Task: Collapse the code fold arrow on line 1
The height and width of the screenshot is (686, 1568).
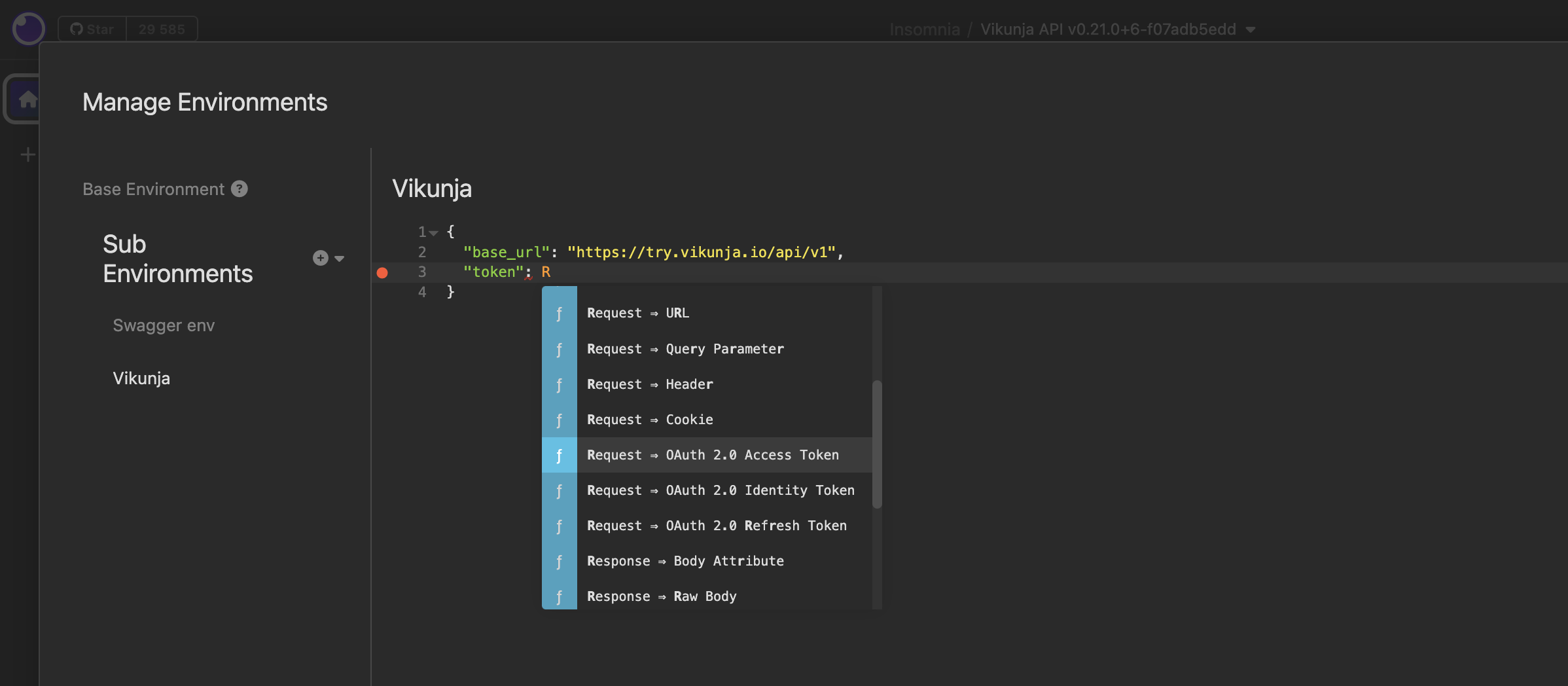Action: pyautogui.click(x=434, y=232)
